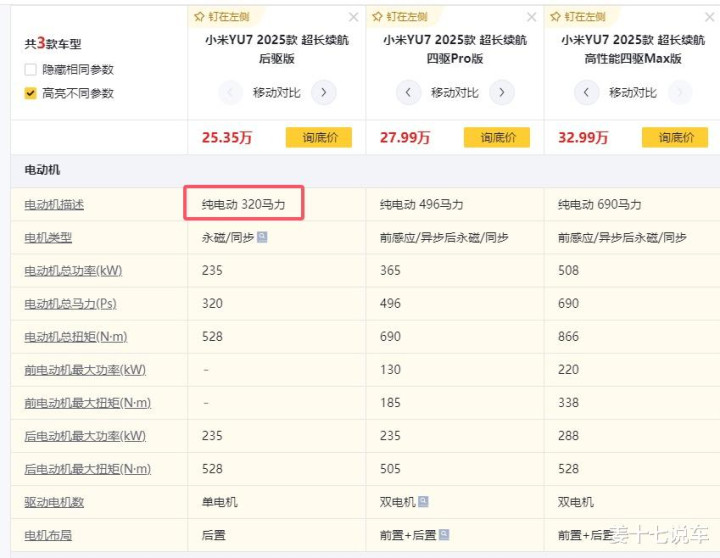
Task: Ask lowest price for the 25.35万 model
Action: (x=319, y=137)
